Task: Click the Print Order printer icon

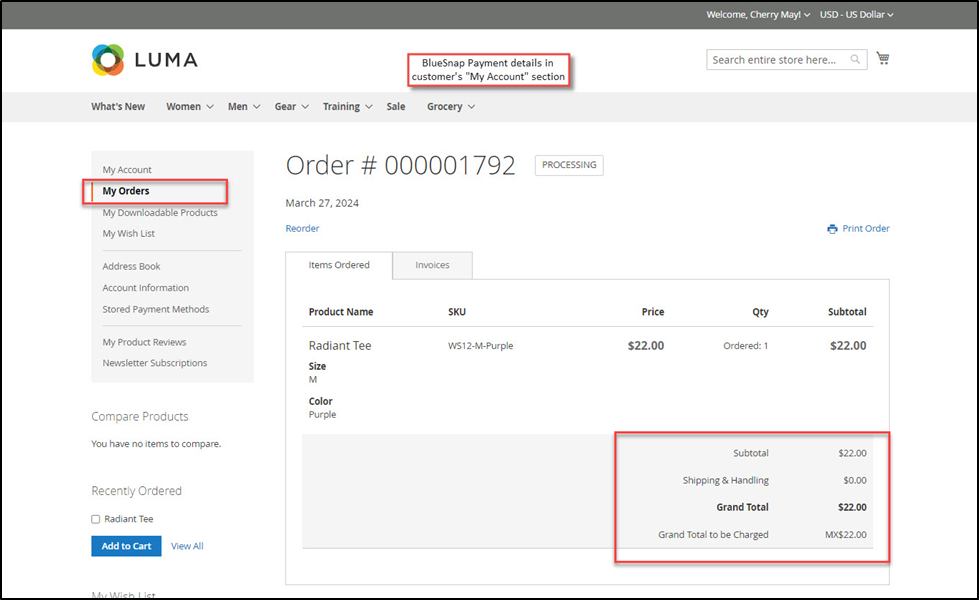Action: tap(832, 229)
